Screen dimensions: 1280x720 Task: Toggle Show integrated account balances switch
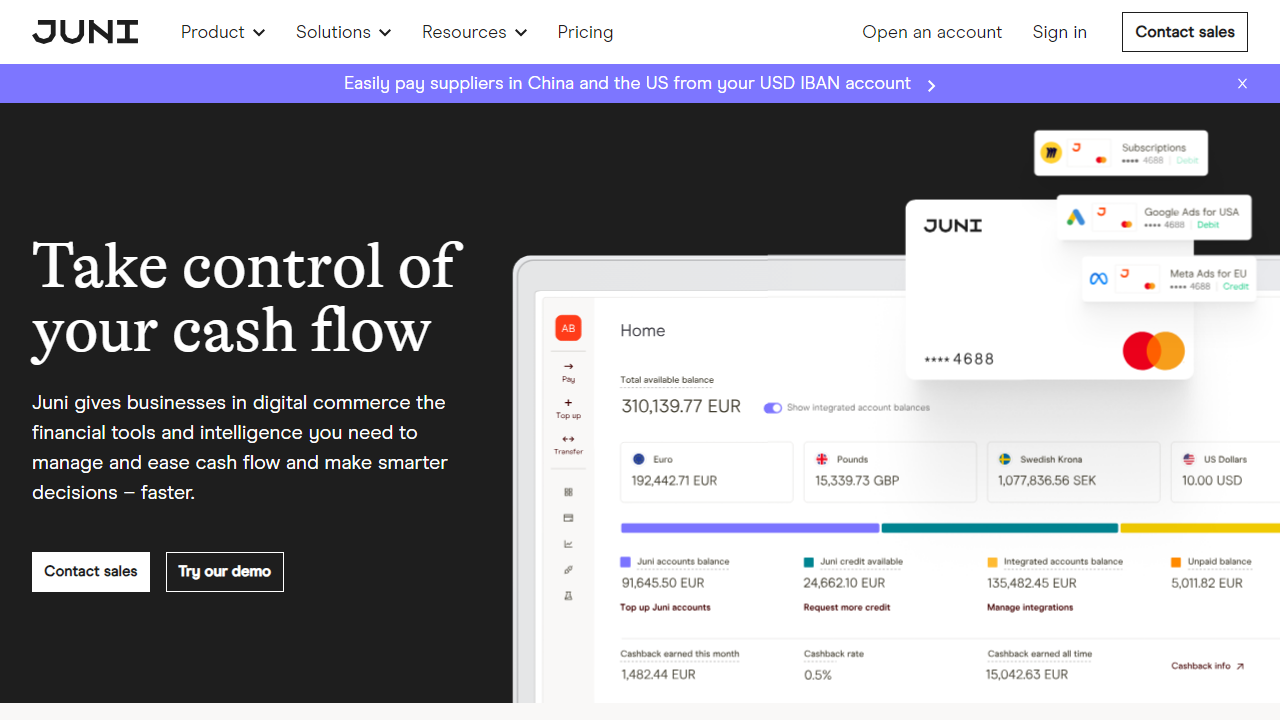click(x=772, y=408)
